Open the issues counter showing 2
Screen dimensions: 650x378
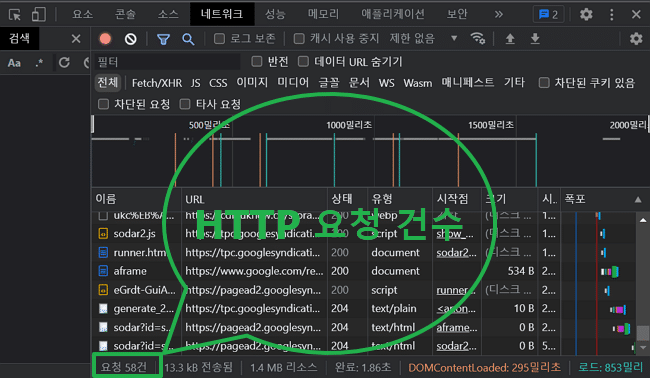coord(548,15)
